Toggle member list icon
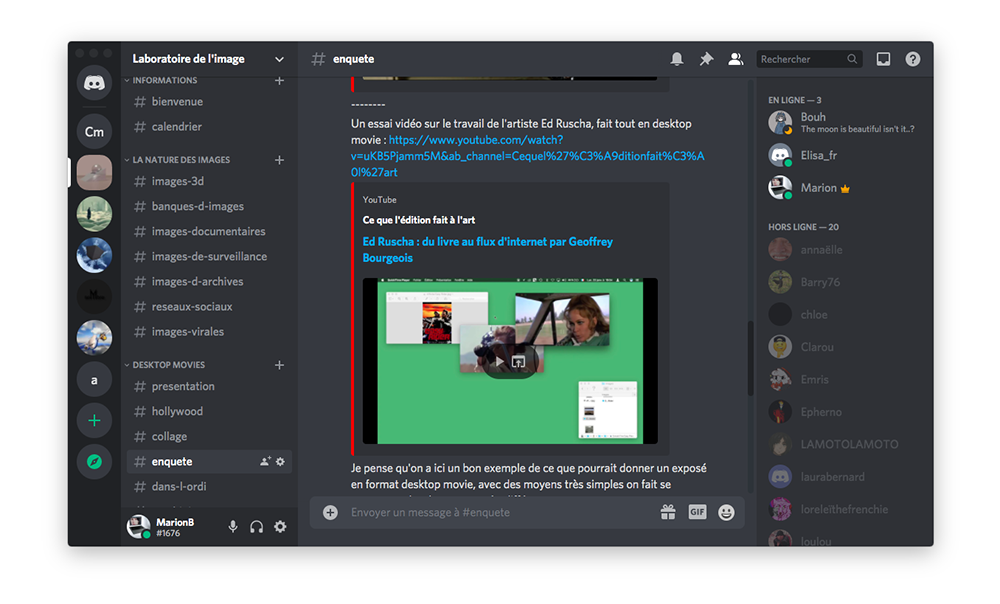This screenshot has width=1000, height=604. [735, 59]
